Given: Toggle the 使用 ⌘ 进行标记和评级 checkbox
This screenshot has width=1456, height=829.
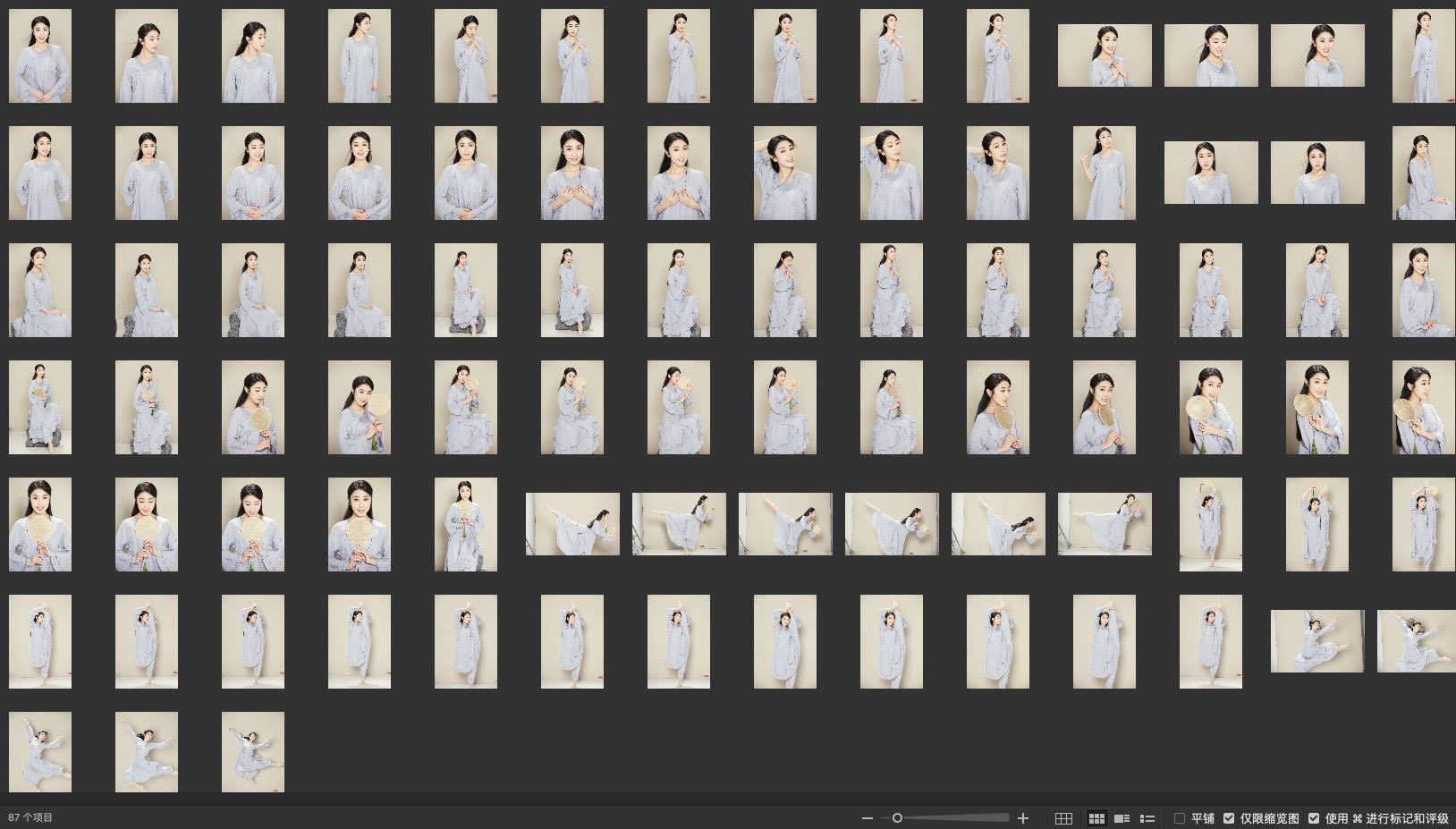Looking at the screenshot, I should pyautogui.click(x=1314, y=818).
